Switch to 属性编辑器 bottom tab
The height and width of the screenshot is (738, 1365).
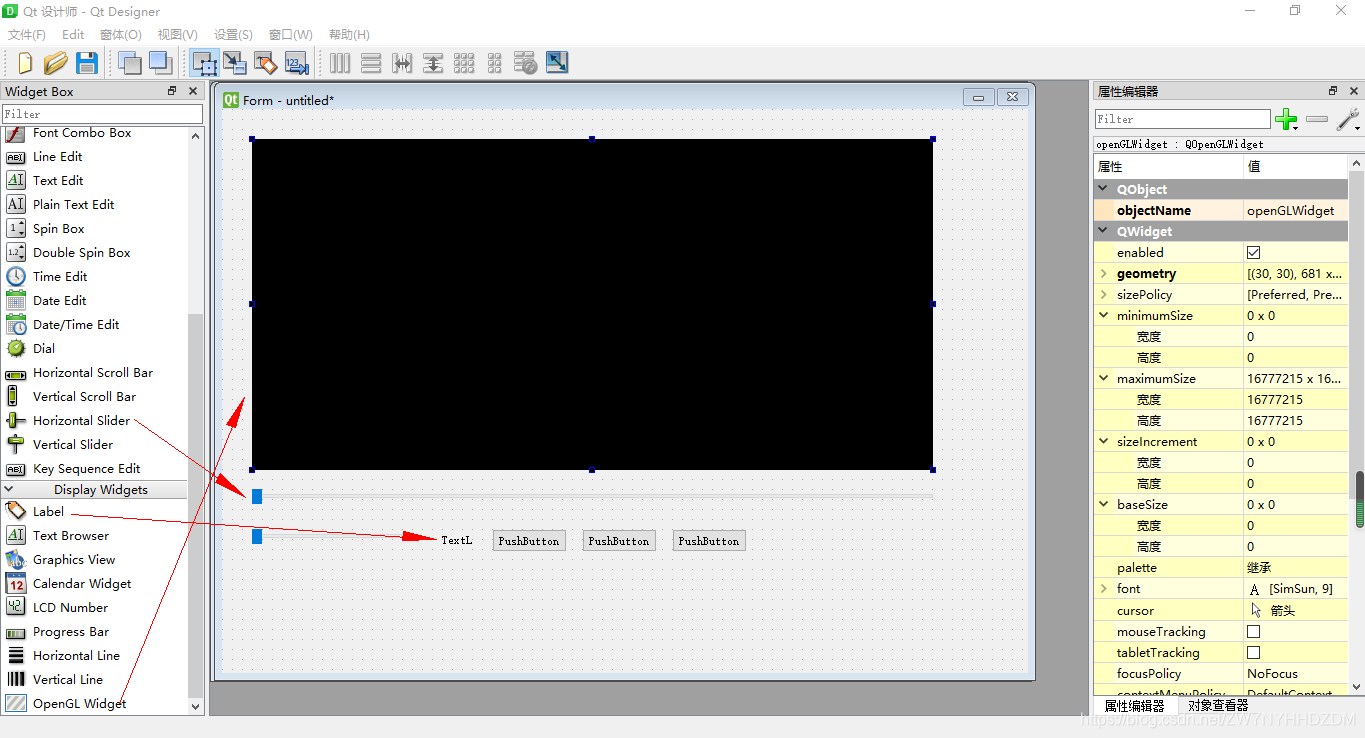(1135, 706)
